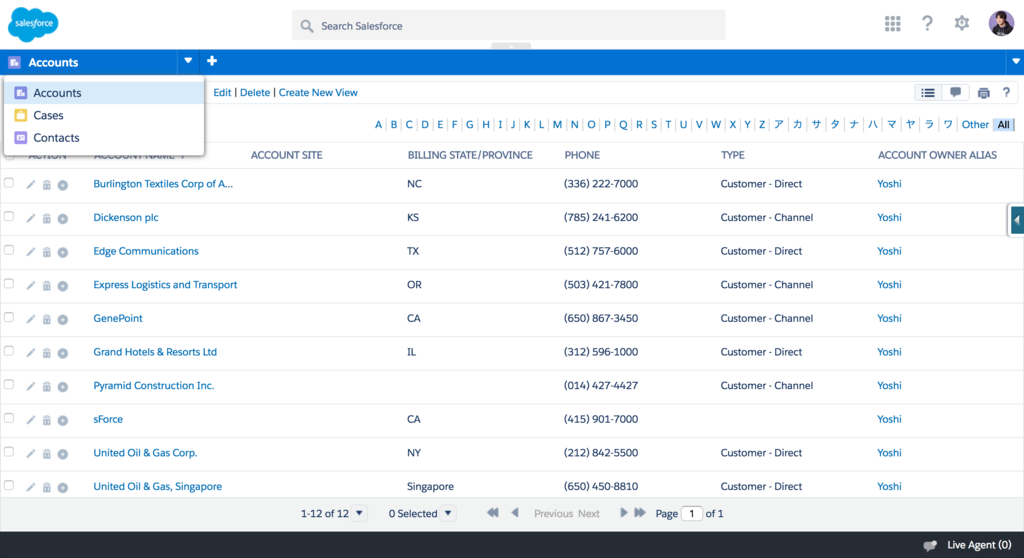Image resolution: width=1024 pixels, height=558 pixels.
Task: Jump to first page icon
Action: [492, 513]
